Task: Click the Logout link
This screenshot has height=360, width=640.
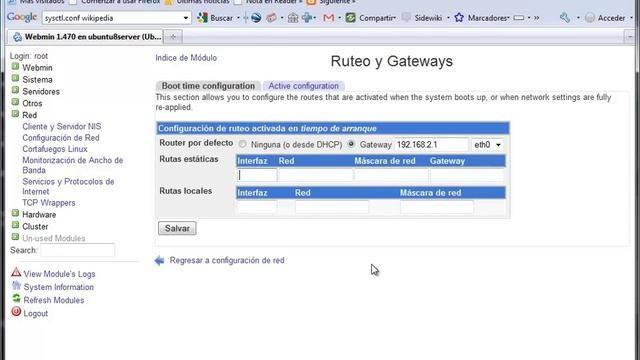Action: coord(36,313)
